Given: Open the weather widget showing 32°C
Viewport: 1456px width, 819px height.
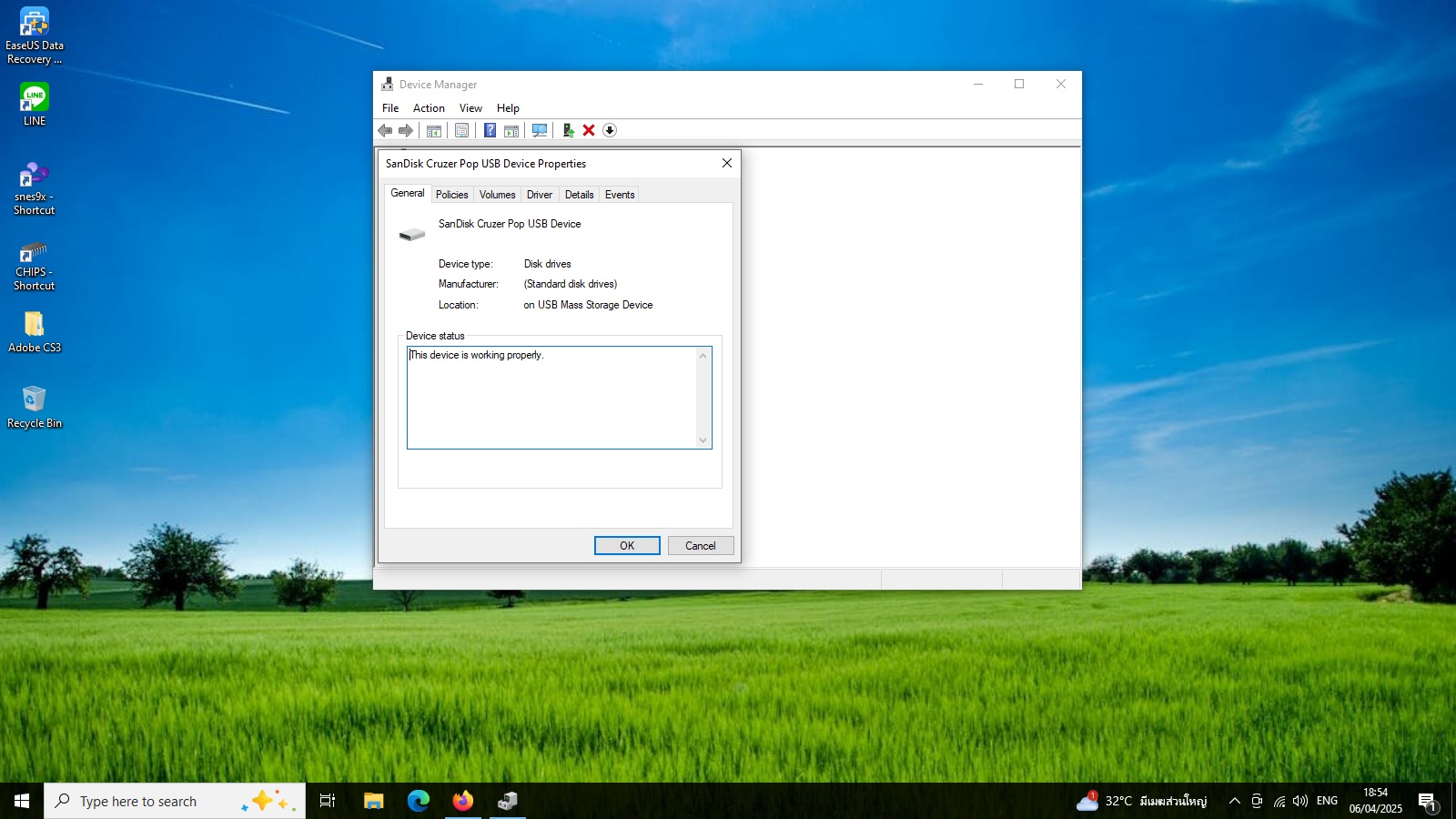Looking at the screenshot, I should coord(1142,801).
